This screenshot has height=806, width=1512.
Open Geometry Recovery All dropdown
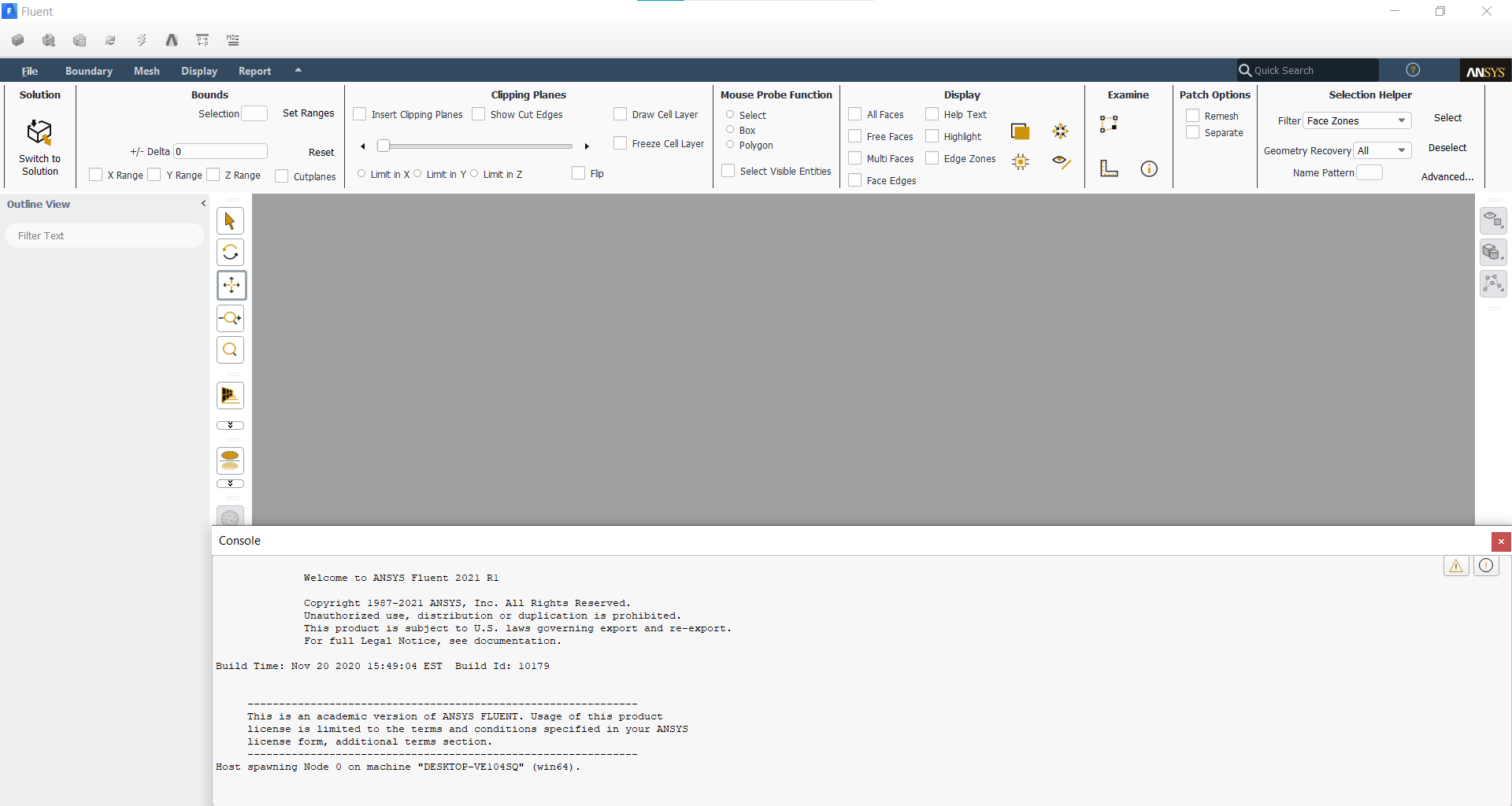pos(1382,150)
